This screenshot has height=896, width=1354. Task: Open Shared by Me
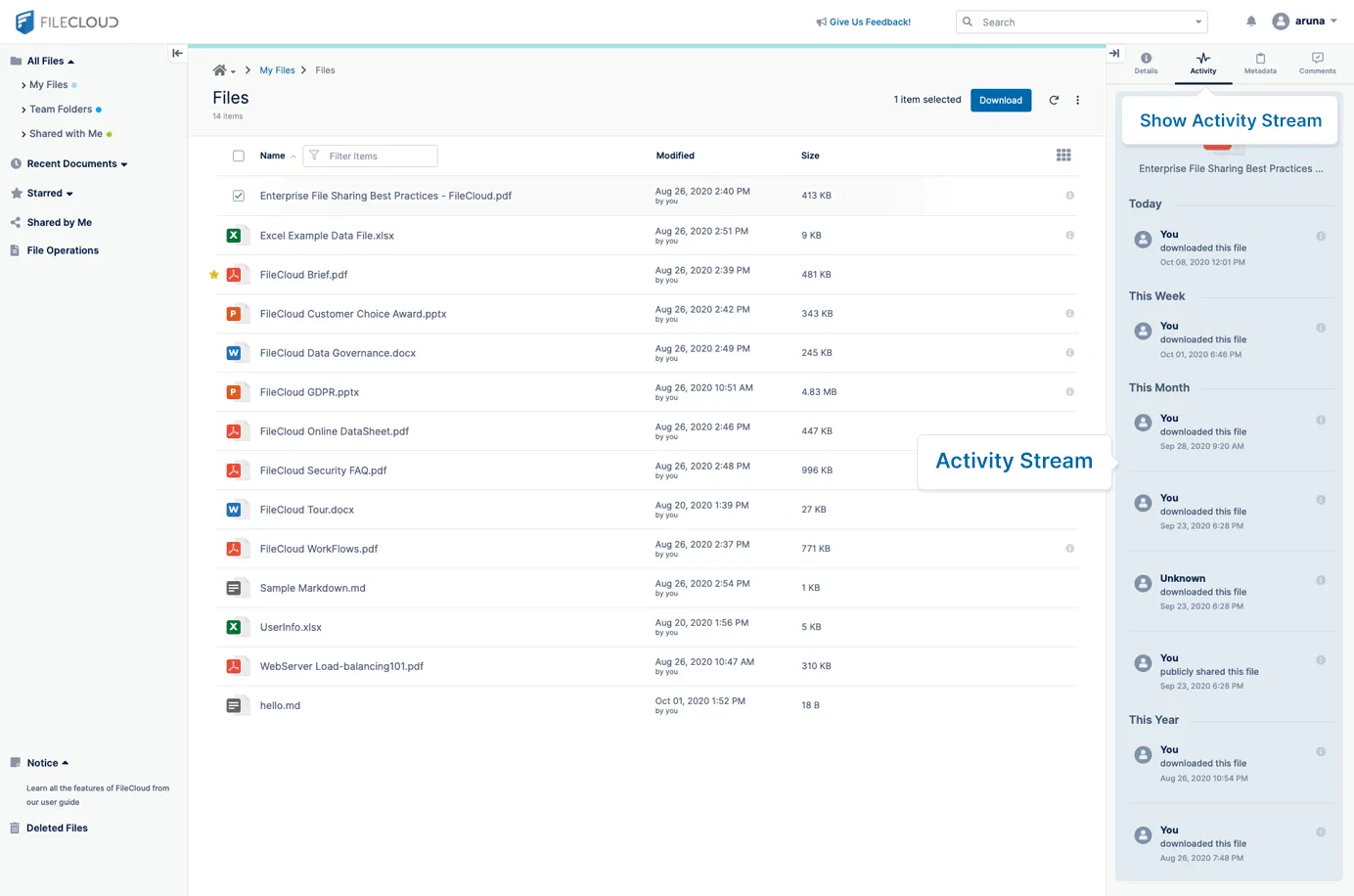pyautogui.click(x=60, y=223)
